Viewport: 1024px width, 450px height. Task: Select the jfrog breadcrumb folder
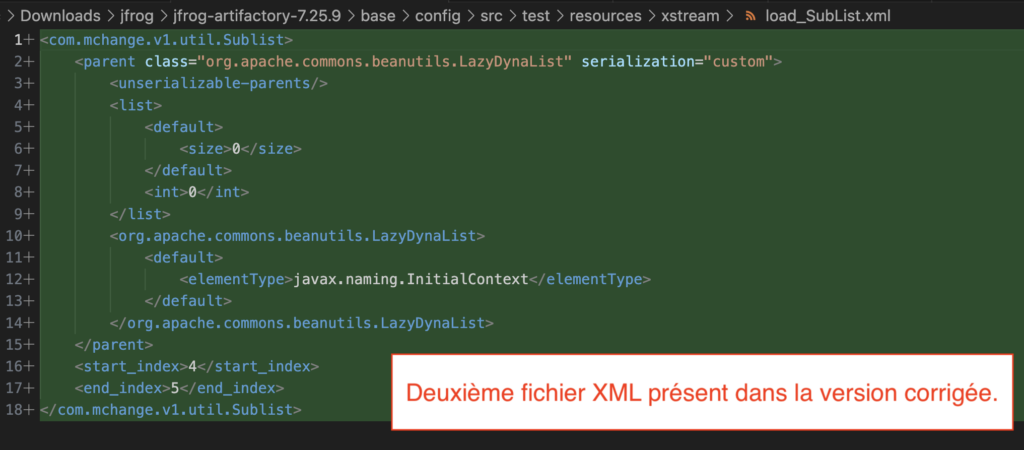click(x=135, y=16)
